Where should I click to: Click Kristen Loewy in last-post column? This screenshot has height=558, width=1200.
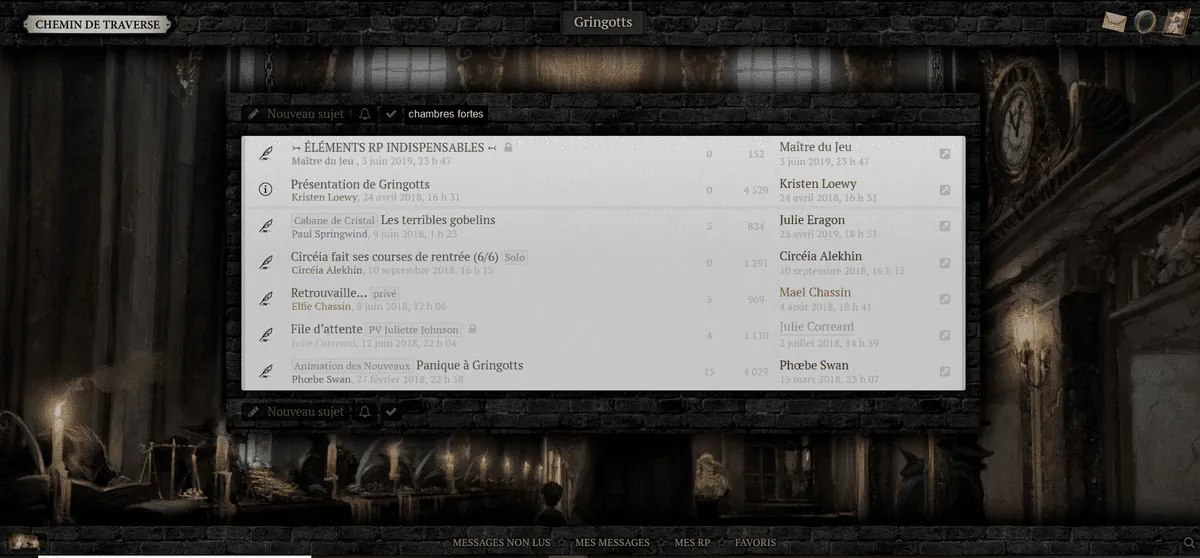pyautogui.click(x=818, y=184)
